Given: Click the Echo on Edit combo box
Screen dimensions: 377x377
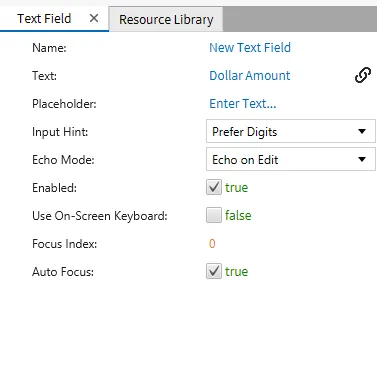Looking at the screenshot, I should (x=291, y=159).
